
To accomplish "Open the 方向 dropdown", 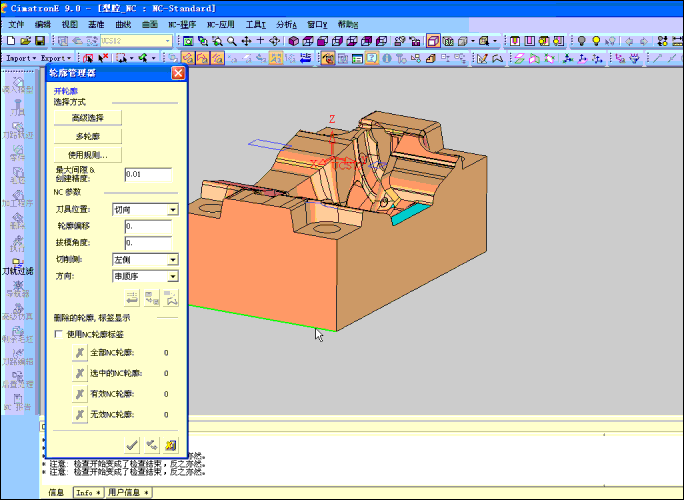I will pyautogui.click(x=173, y=276).
